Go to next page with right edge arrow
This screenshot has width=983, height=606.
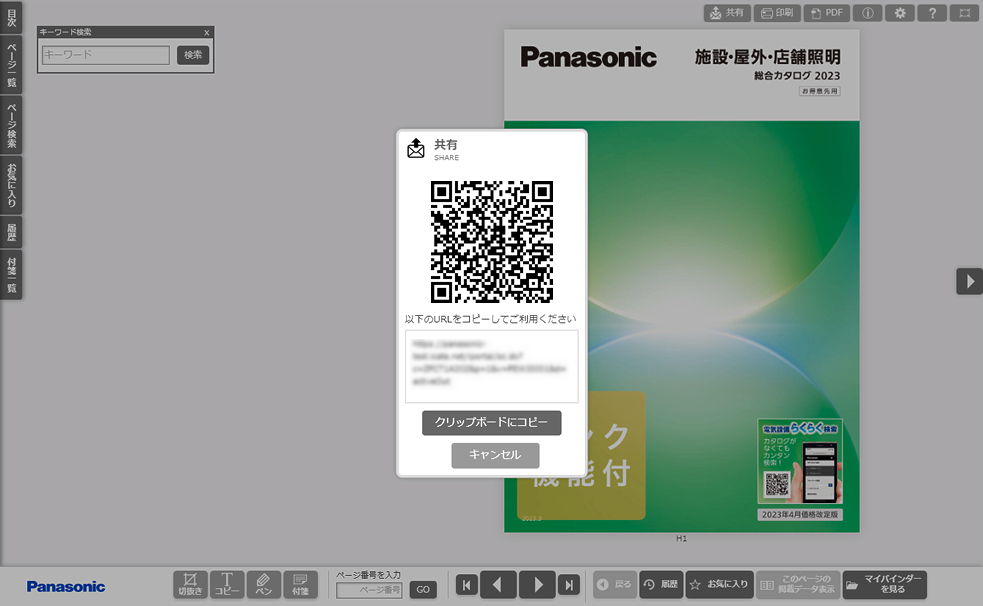point(969,281)
